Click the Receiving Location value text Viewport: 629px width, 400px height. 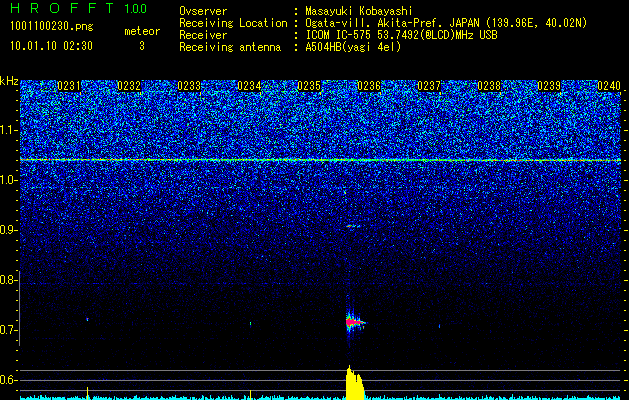[x=448, y=23]
